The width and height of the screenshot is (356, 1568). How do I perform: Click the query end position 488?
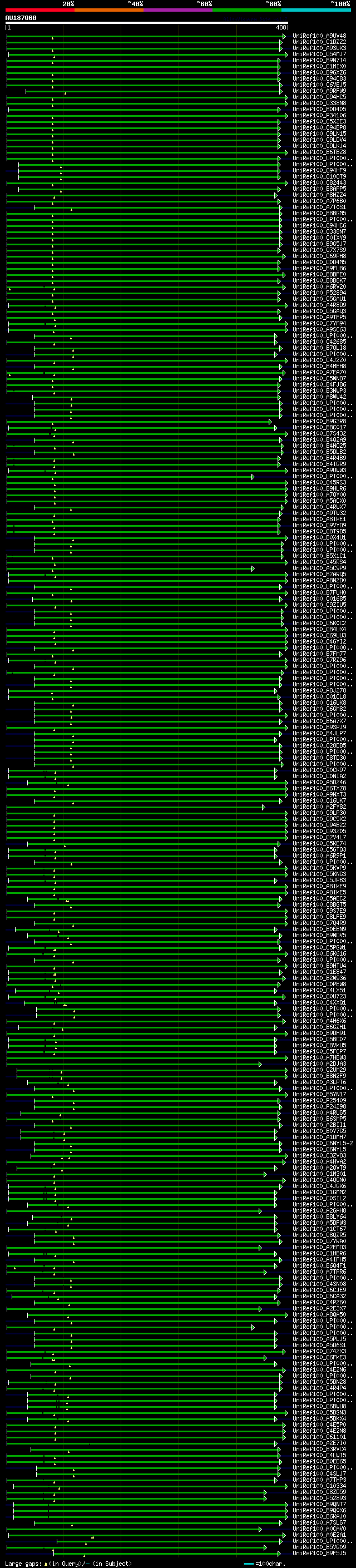(x=281, y=27)
